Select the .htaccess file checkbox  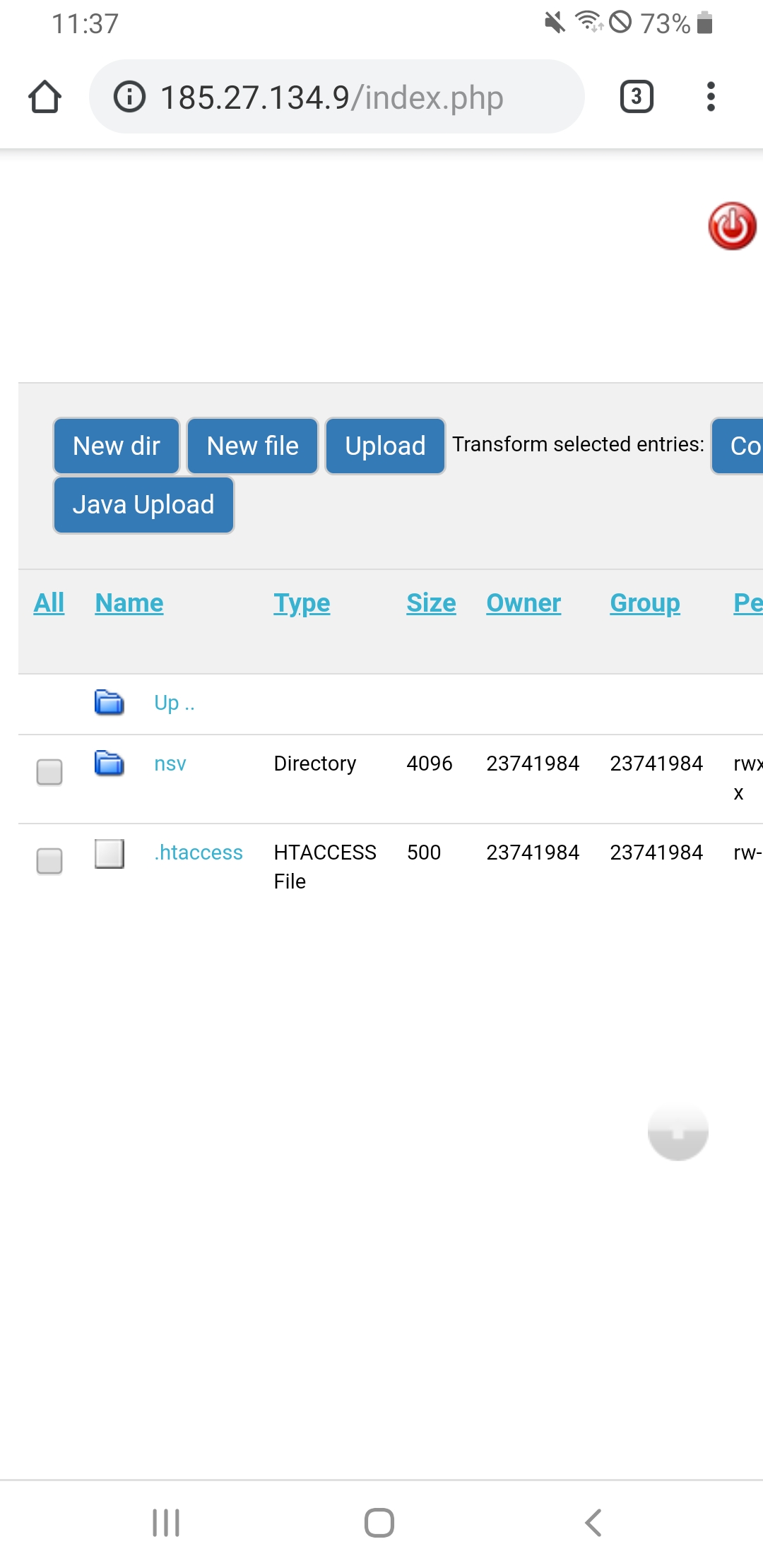click(x=49, y=861)
